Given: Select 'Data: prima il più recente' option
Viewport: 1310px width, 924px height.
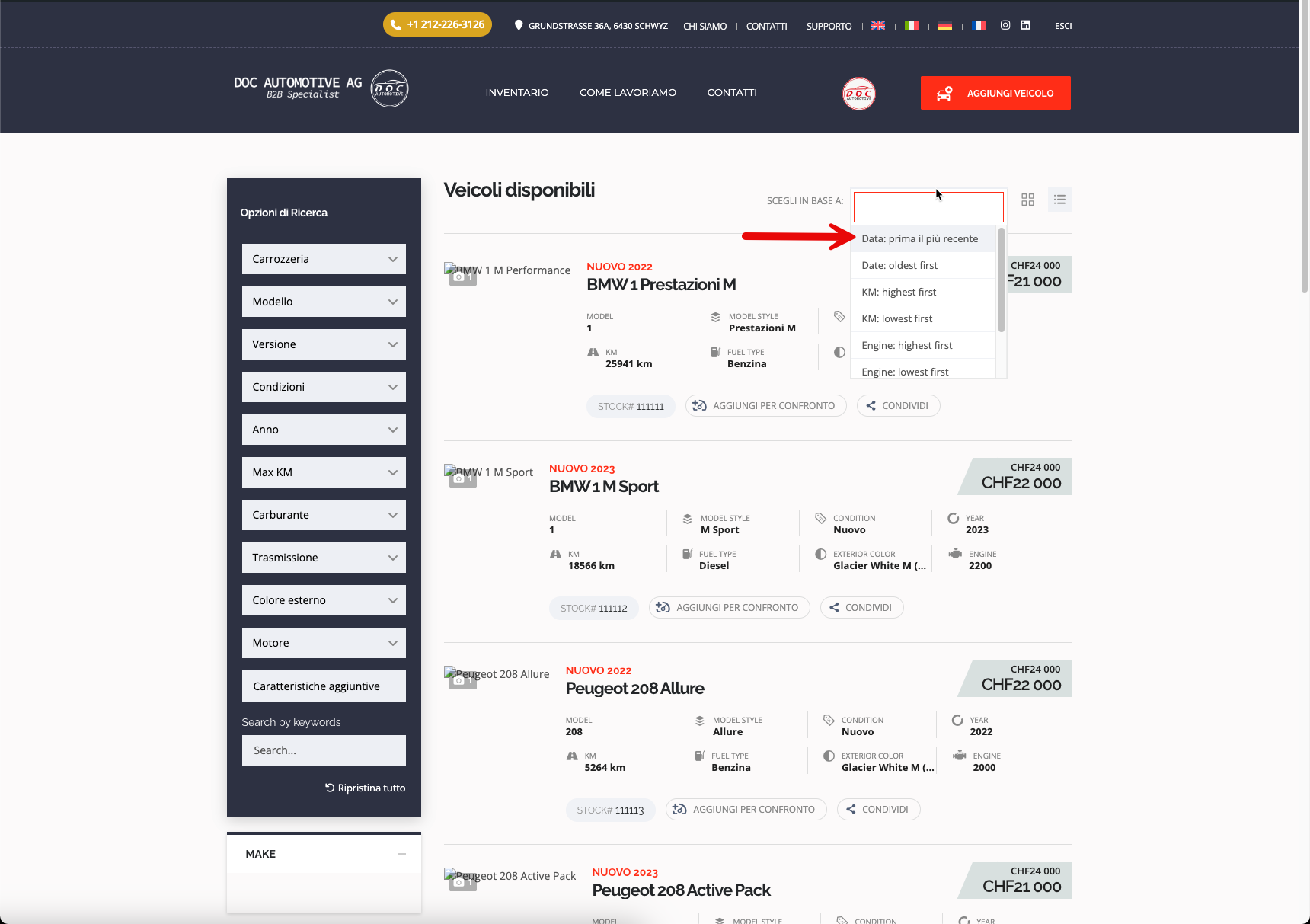Looking at the screenshot, I should click(x=923, y=238).
